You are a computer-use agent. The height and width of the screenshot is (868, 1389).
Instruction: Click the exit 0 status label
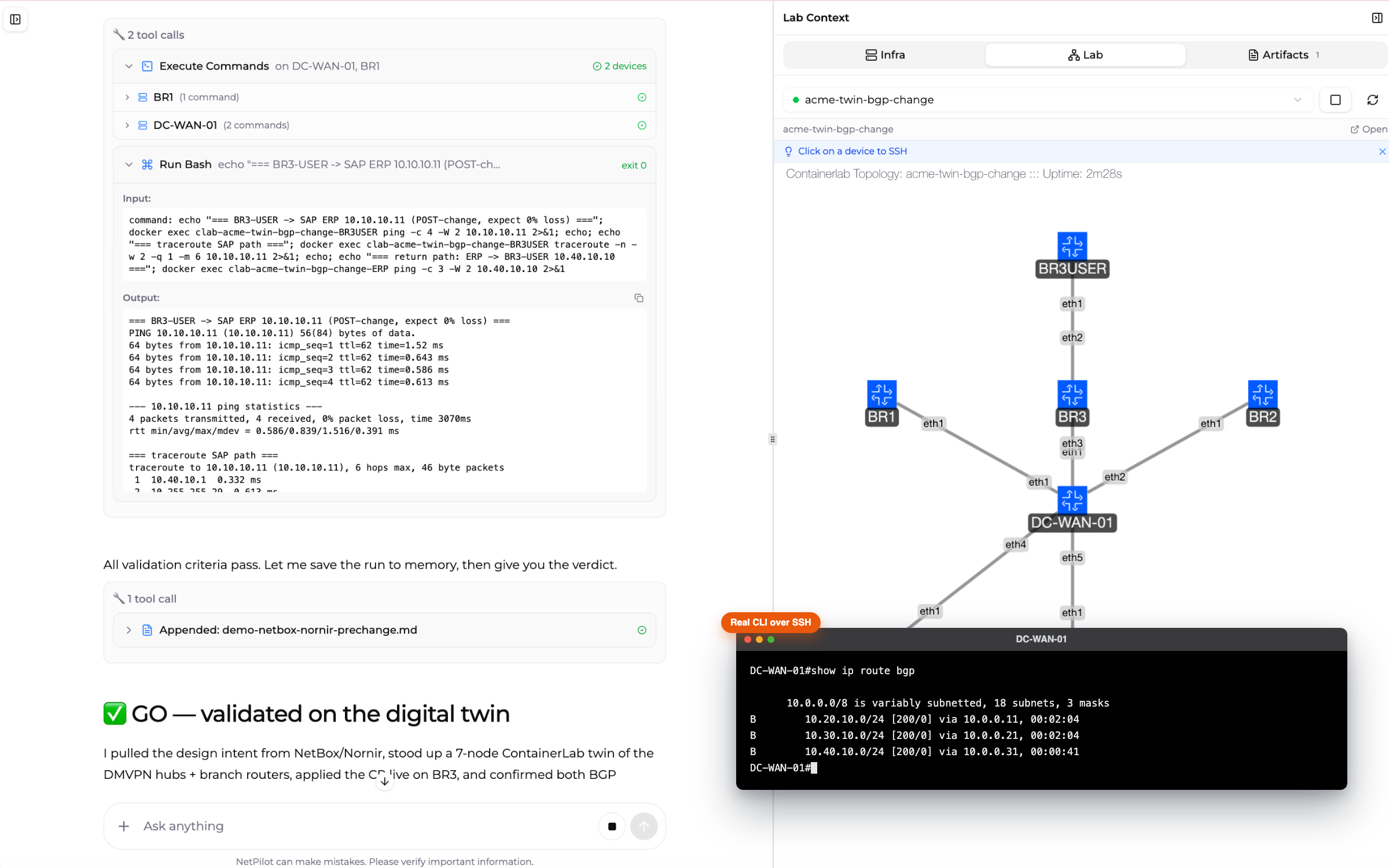[x=634, y=165]
